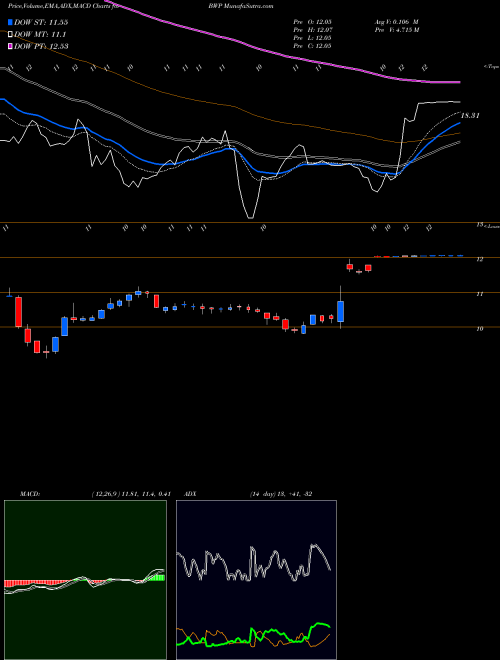Viewport: 500px width, 660px height.
Task: Open the dark blue ADX indicator panel
Action: (x=256, y=580)
